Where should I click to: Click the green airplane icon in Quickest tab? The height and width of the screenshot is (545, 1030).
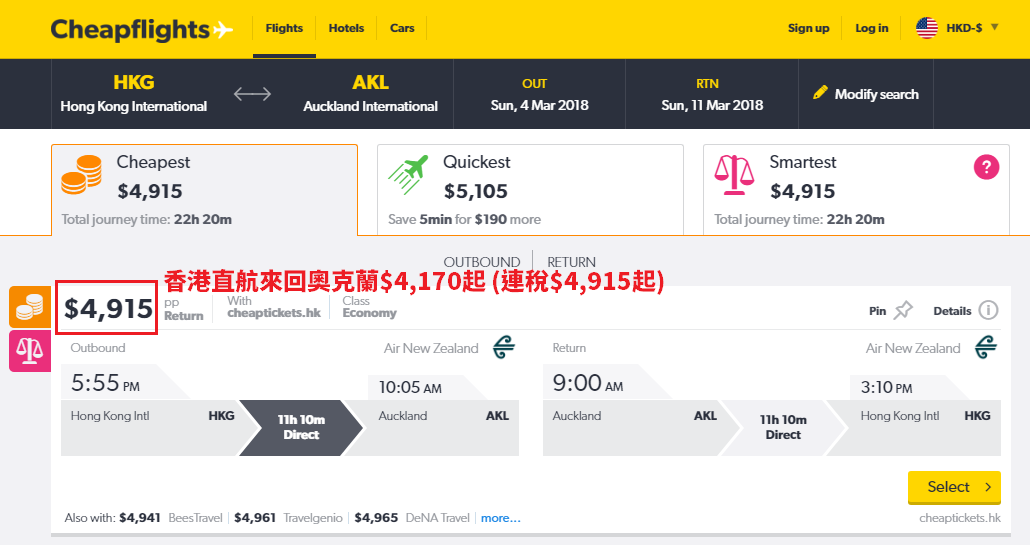408,175
